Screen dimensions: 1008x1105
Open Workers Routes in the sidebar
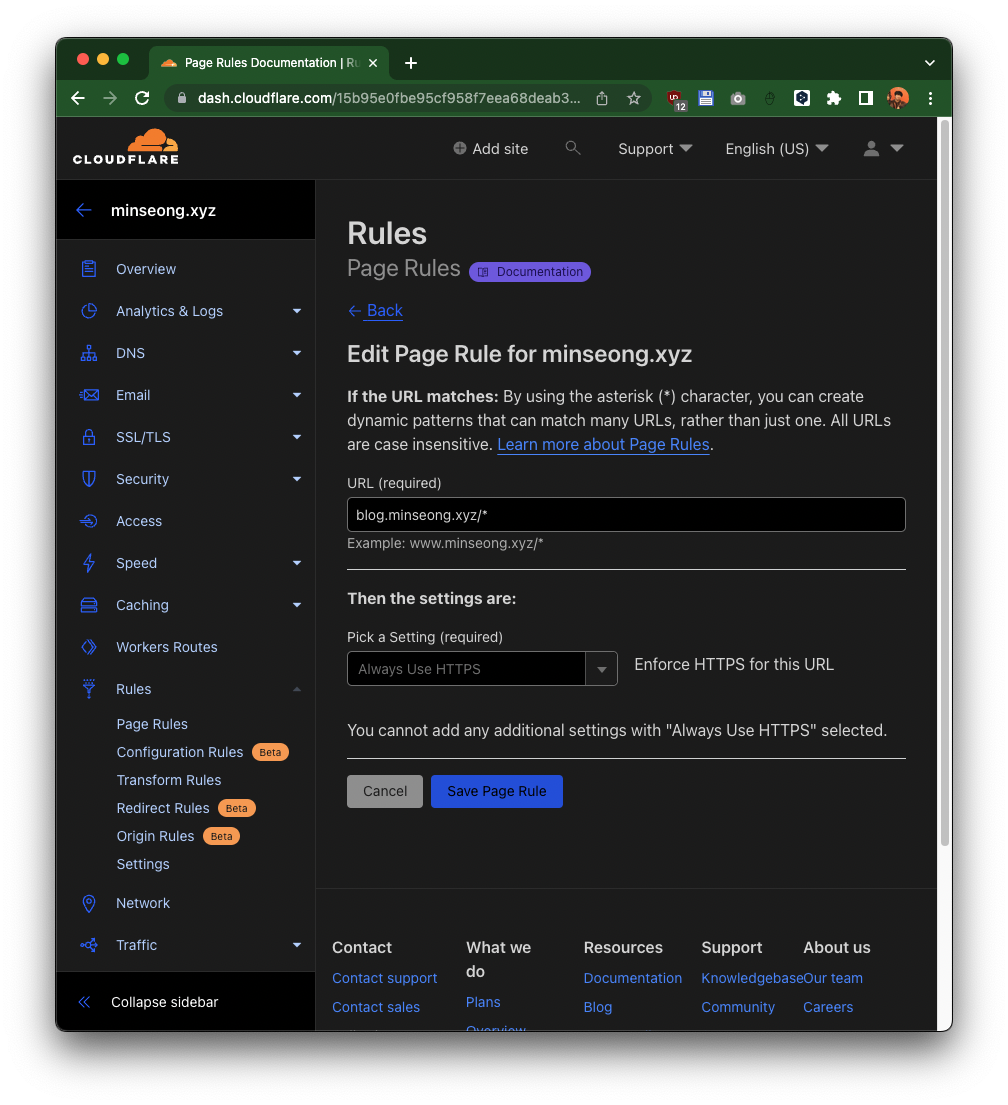pyautogui.click(x=166, y=647)
